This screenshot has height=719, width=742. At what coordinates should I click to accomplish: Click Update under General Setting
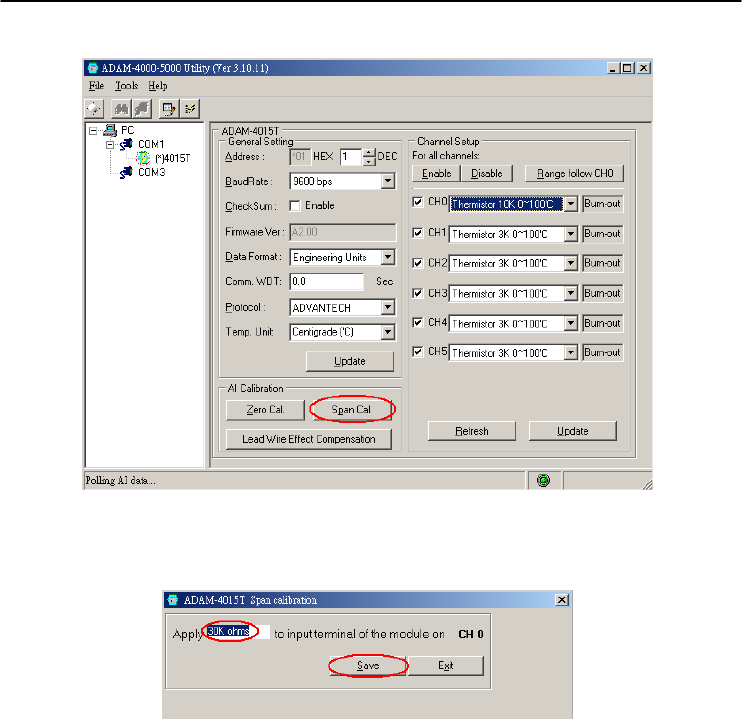[x=350, y=361]
